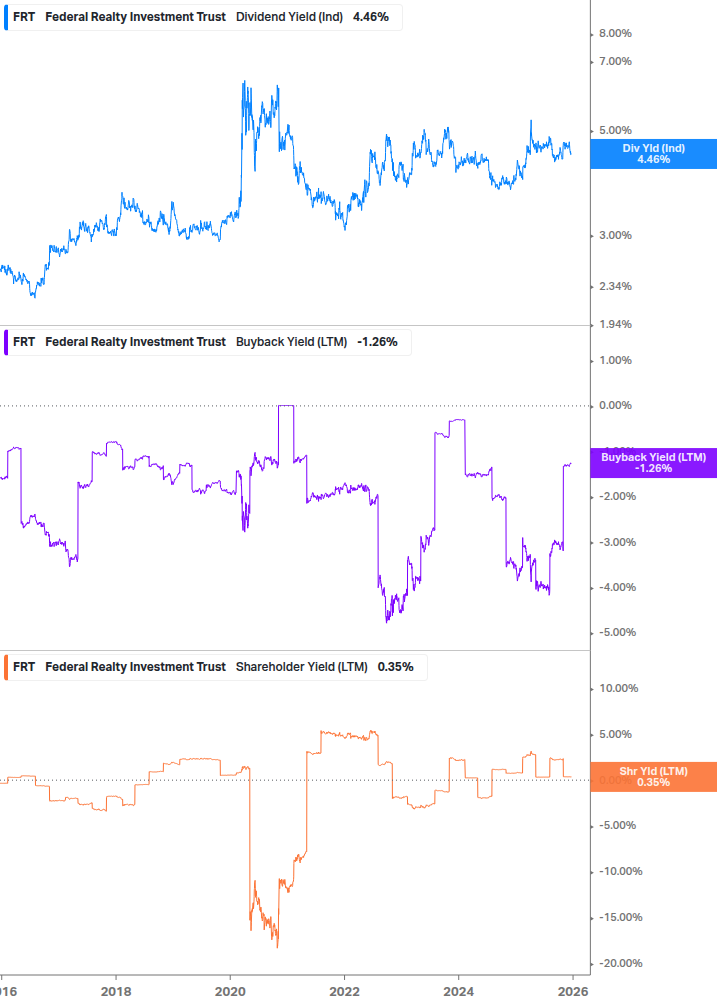Click the -5.00% axis label in buyback chart
Viewport: 717px width, 1005px height.
617,633
